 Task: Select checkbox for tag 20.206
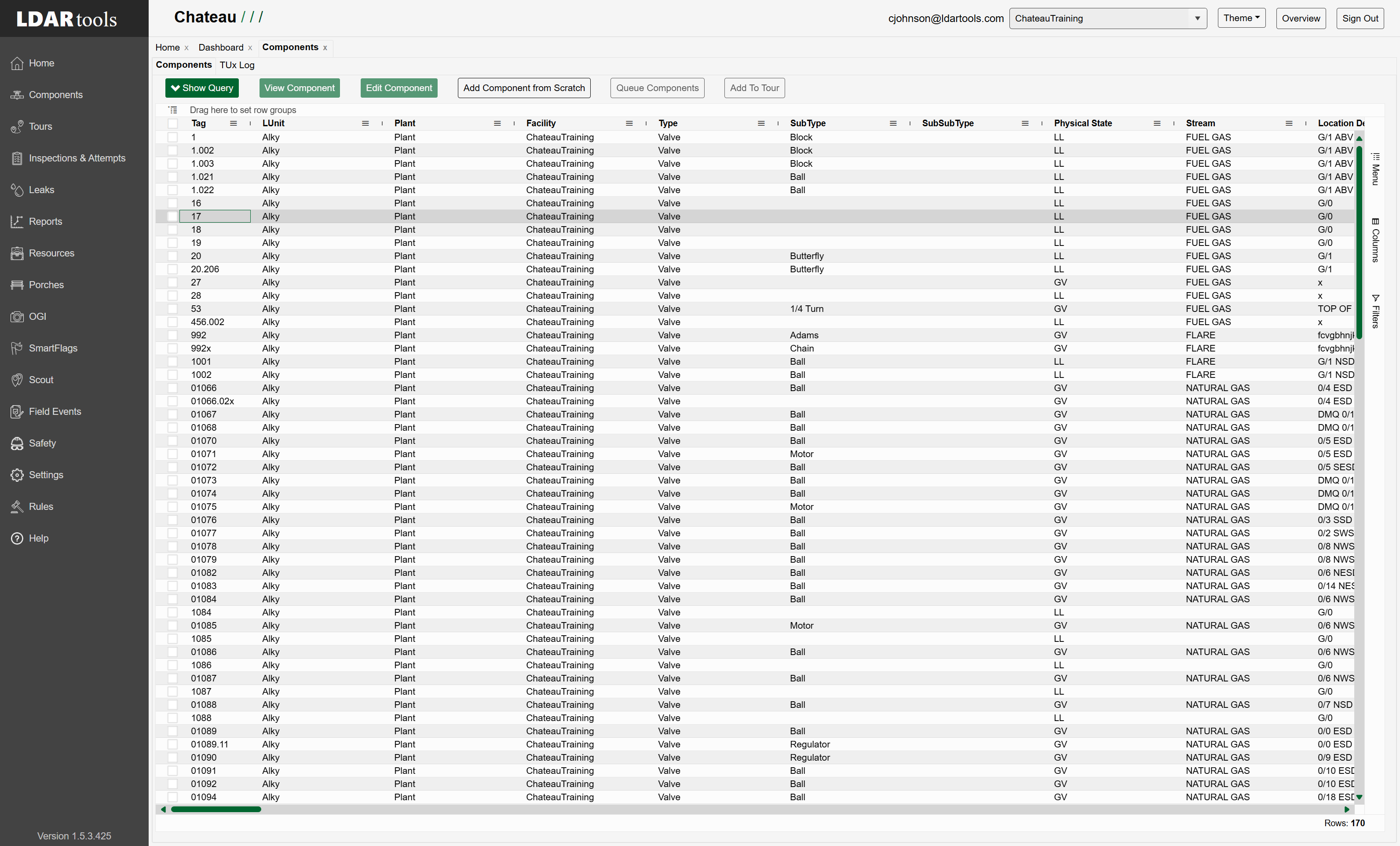(173, 269)
